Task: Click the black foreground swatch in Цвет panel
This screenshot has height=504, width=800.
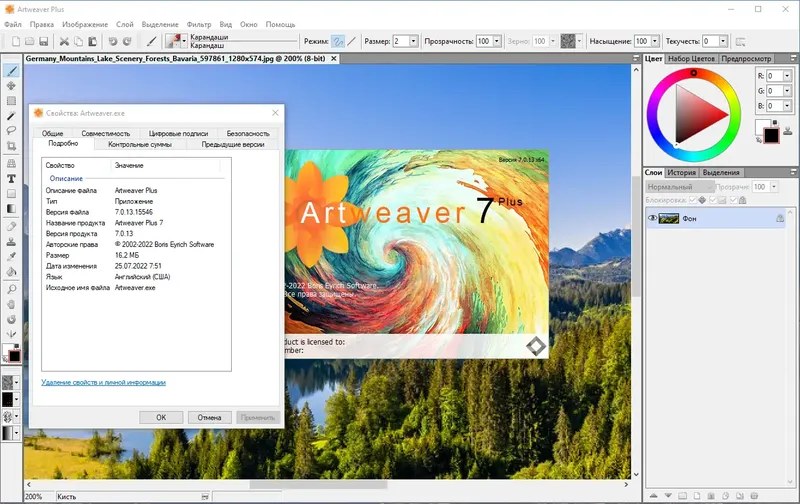Action: coord(771,135)
